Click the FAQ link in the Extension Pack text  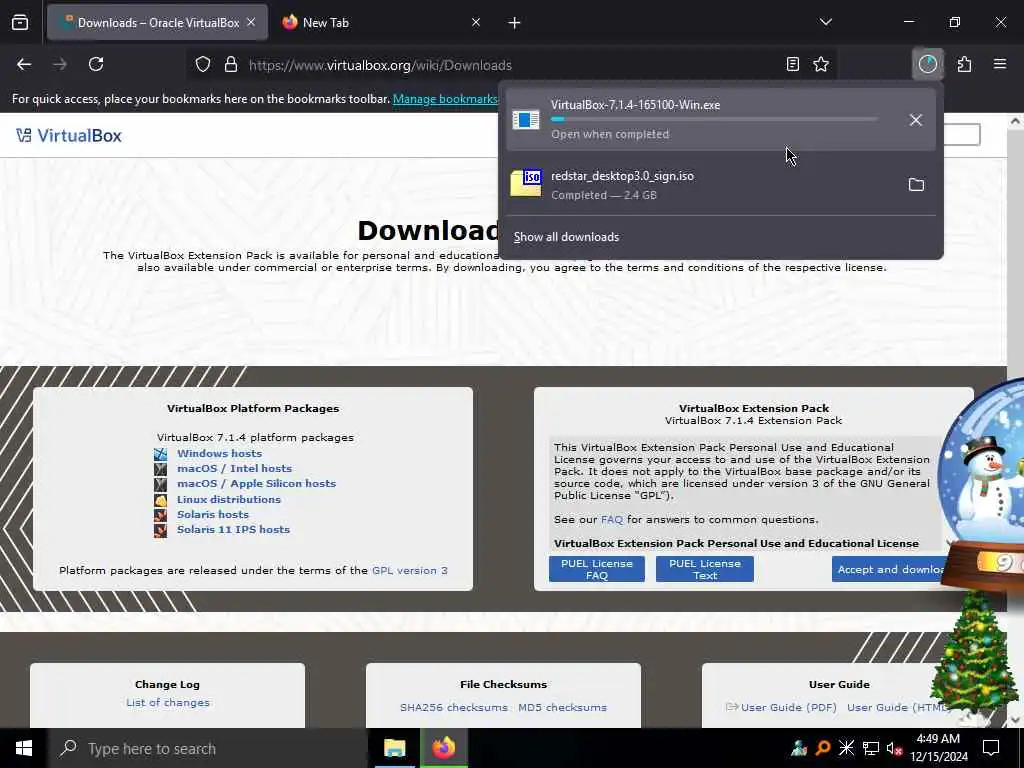coord(612,520)
